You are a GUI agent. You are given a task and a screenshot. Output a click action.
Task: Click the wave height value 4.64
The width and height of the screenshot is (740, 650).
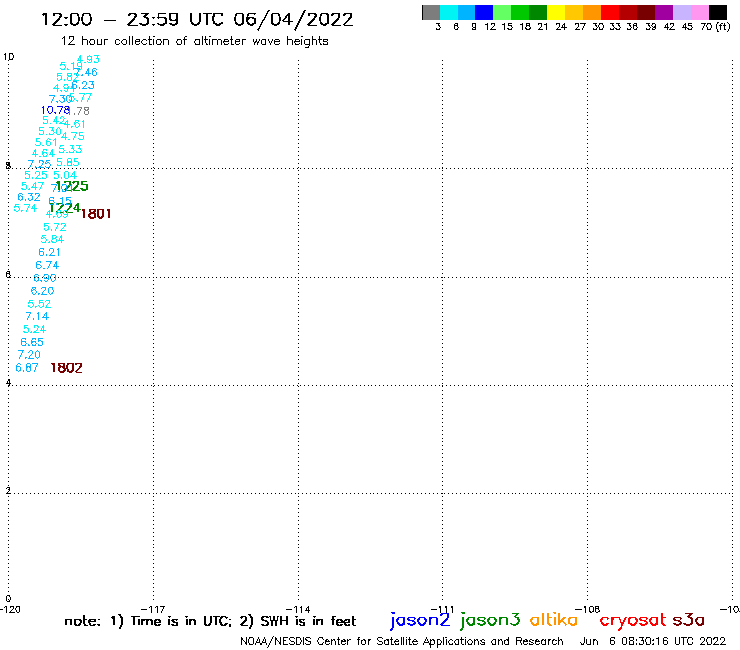tap(43, 153)
